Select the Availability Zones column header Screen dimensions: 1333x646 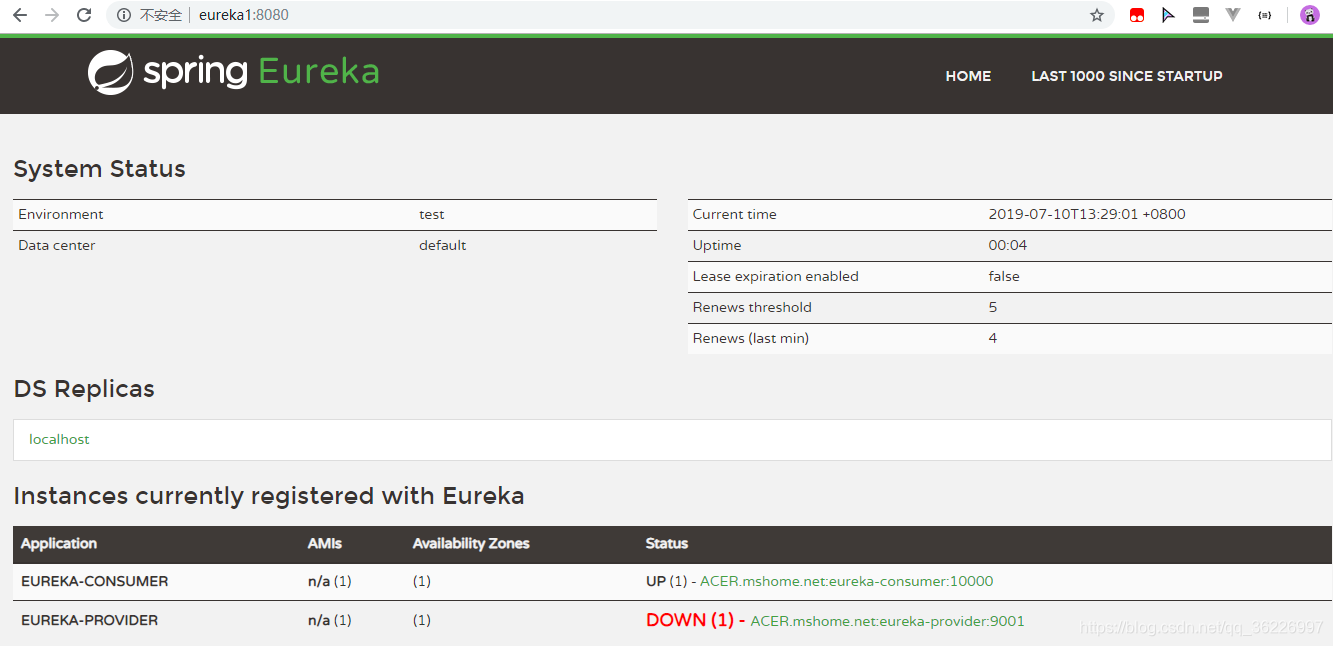click(471, 543)
